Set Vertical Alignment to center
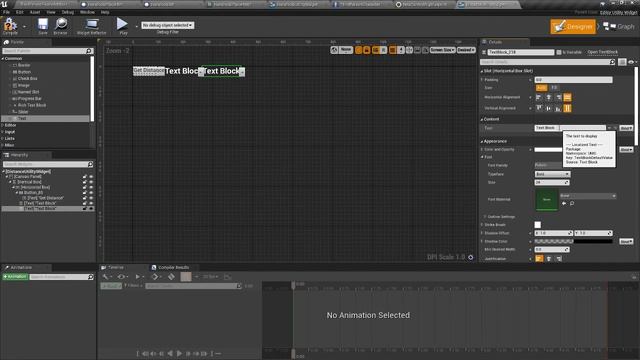Screen dimensions: 640x360 (549, 108)
